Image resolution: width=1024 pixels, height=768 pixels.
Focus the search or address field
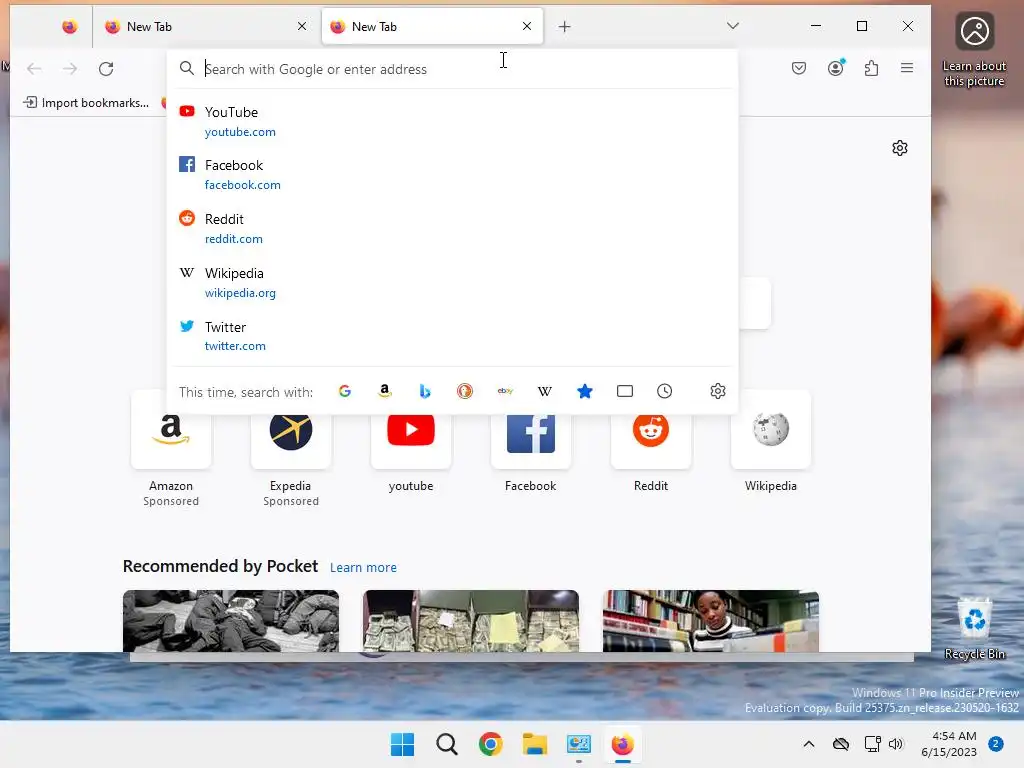pyautogui.click(x=453, y=69)
